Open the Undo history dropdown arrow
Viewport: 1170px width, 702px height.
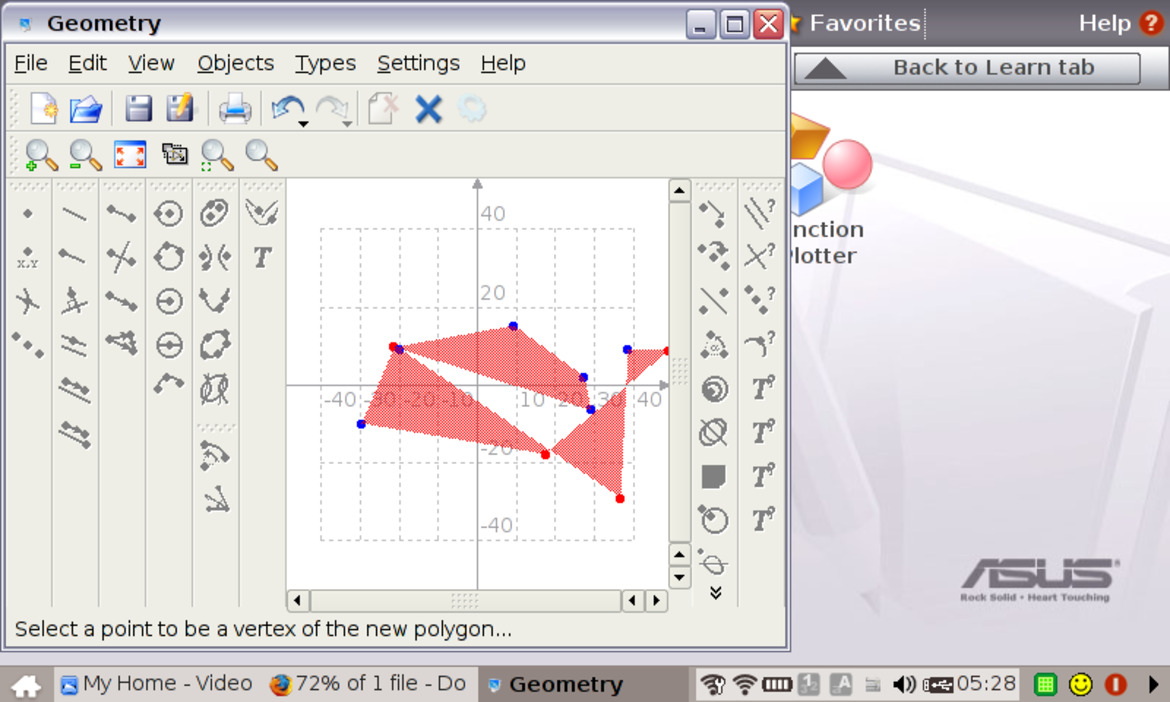tap(304, 124)
